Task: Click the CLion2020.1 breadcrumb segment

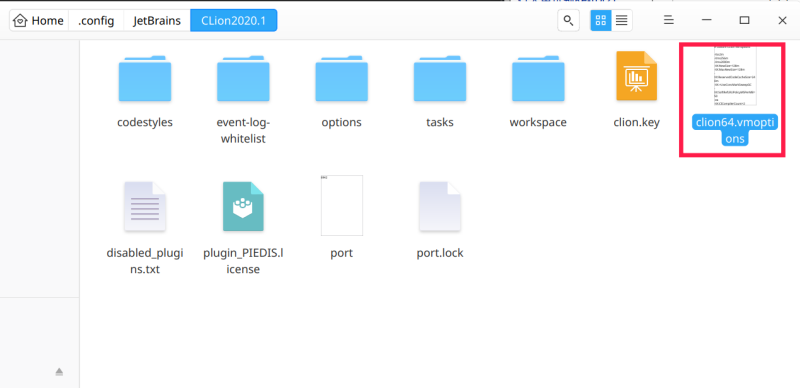Action: [234, 20]
